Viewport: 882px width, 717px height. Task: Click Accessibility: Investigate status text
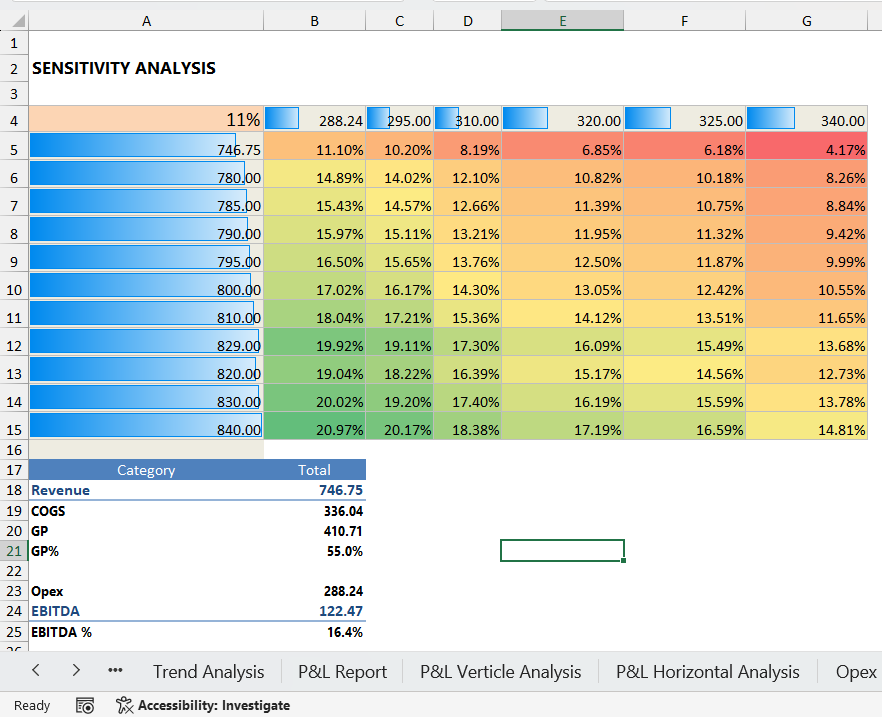[214, 705]
